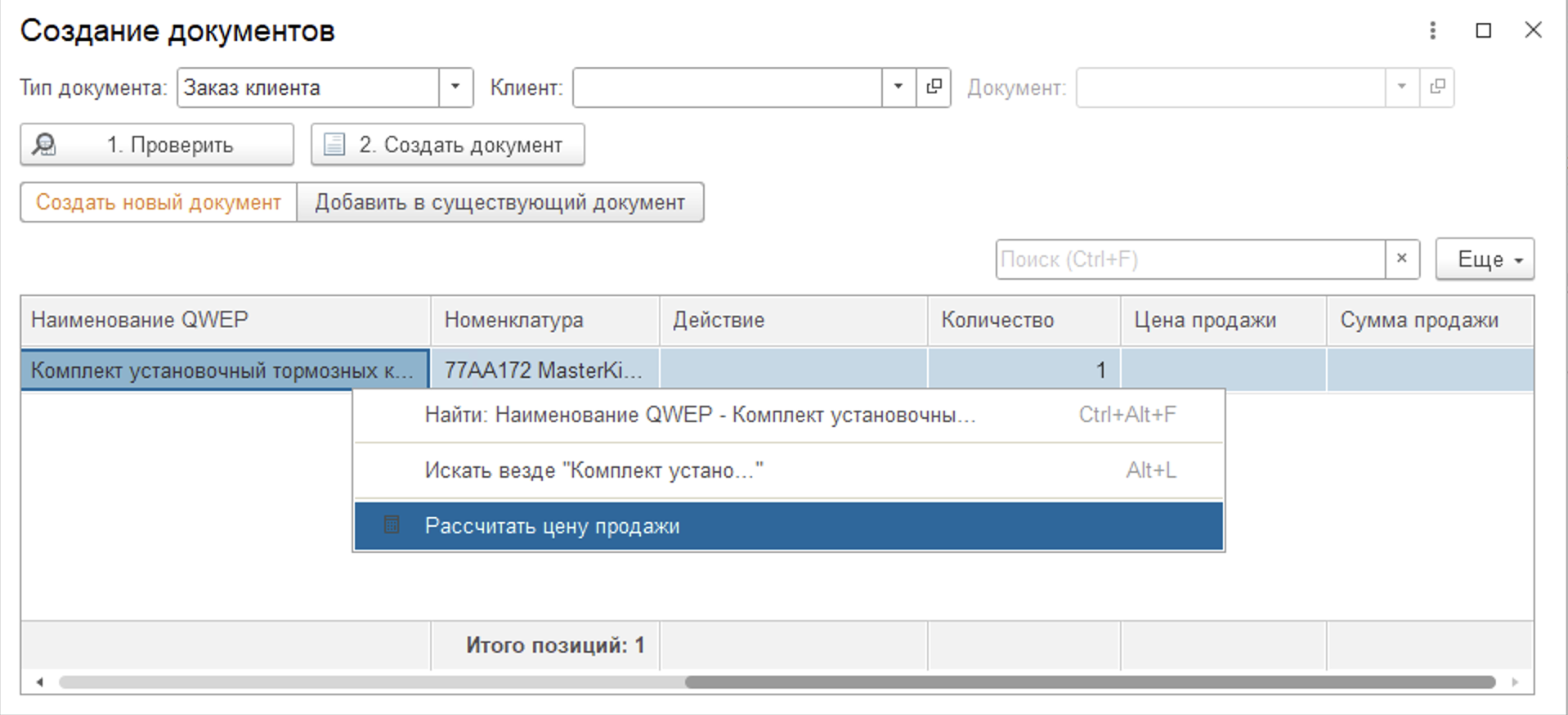Expand the Тип документа dropdown arrow
1568x715 pixels.
point(456,87)
